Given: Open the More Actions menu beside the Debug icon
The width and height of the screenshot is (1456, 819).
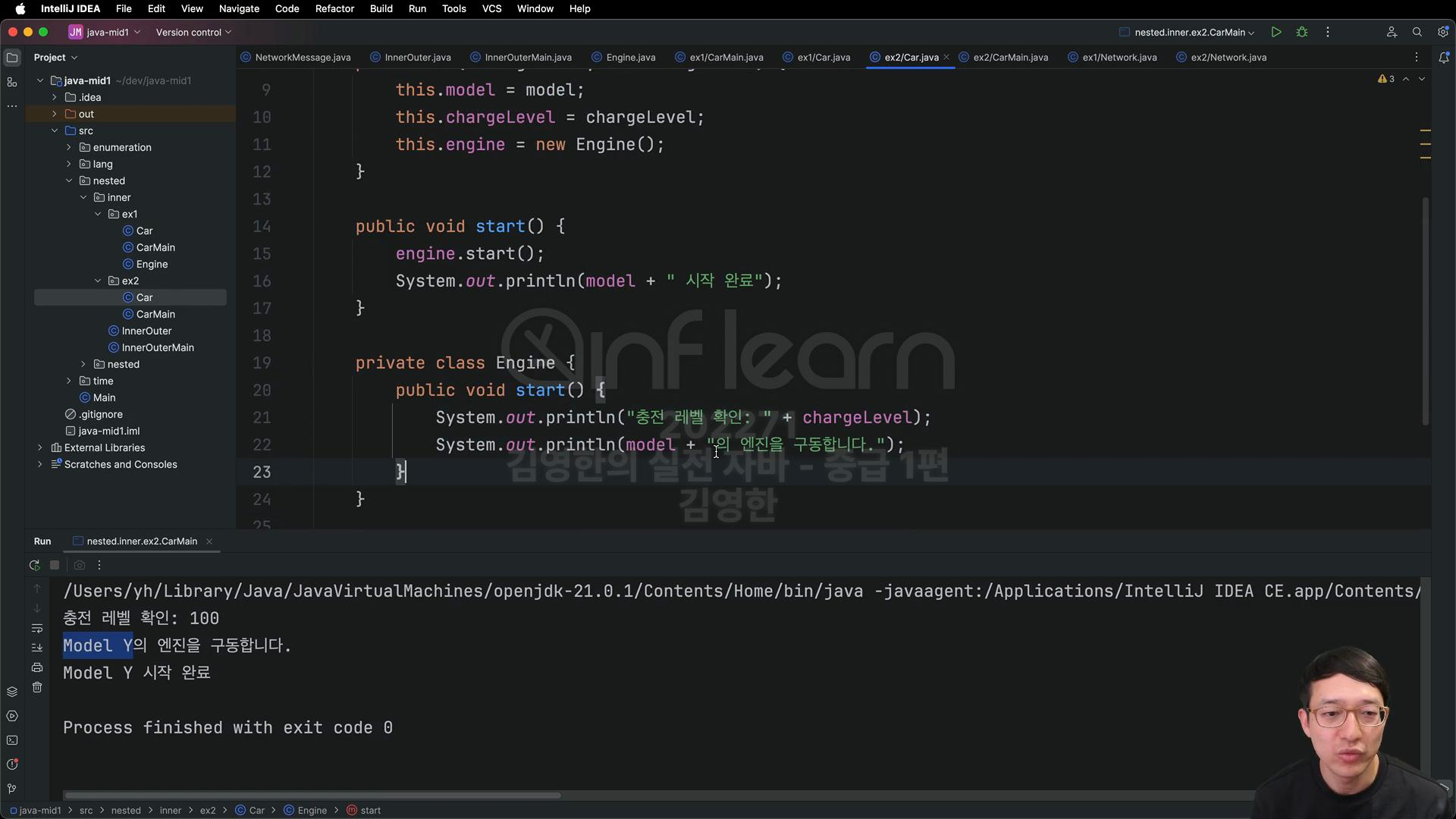Looking at the screenshot, I should tap(1327, 33).
